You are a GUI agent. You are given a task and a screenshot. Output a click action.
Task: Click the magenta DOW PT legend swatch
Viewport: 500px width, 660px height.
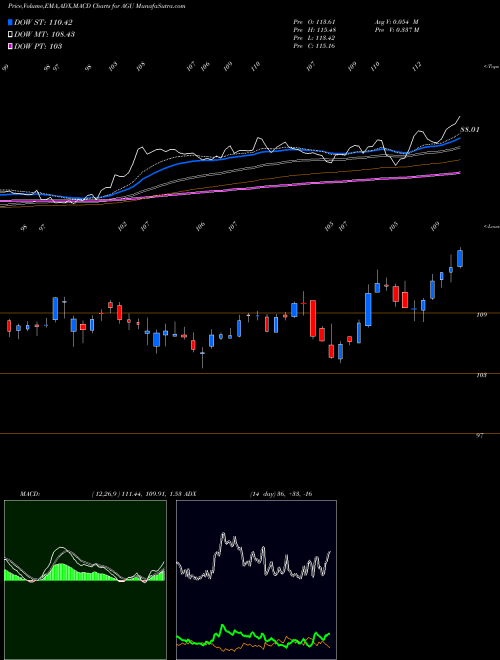11,46
